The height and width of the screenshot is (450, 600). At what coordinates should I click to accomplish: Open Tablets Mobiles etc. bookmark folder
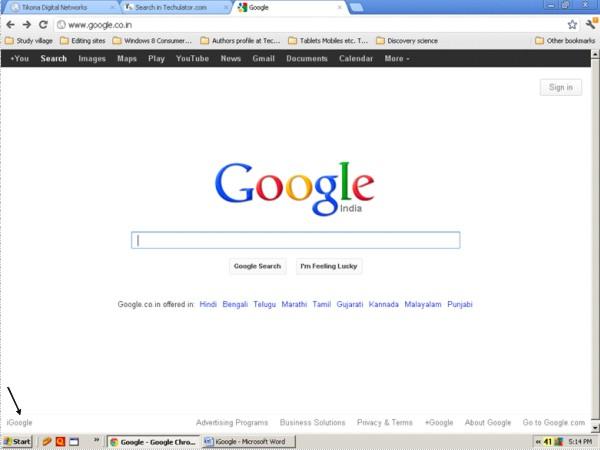pos(328,41)
